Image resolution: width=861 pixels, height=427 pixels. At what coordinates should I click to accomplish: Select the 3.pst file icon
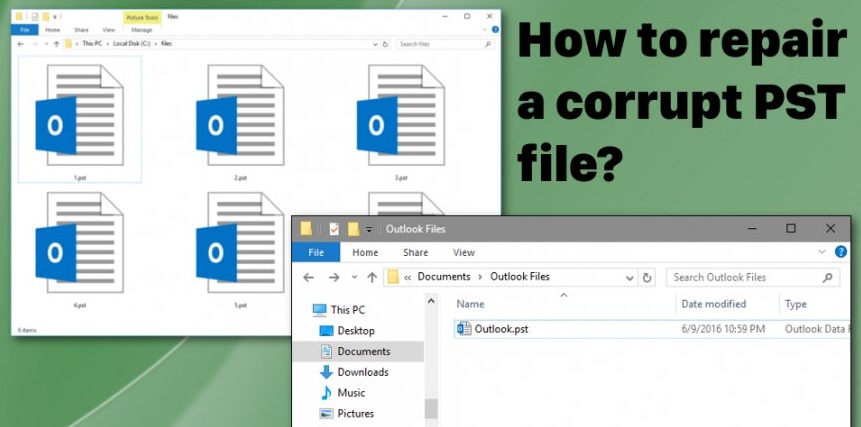(401, 115)
